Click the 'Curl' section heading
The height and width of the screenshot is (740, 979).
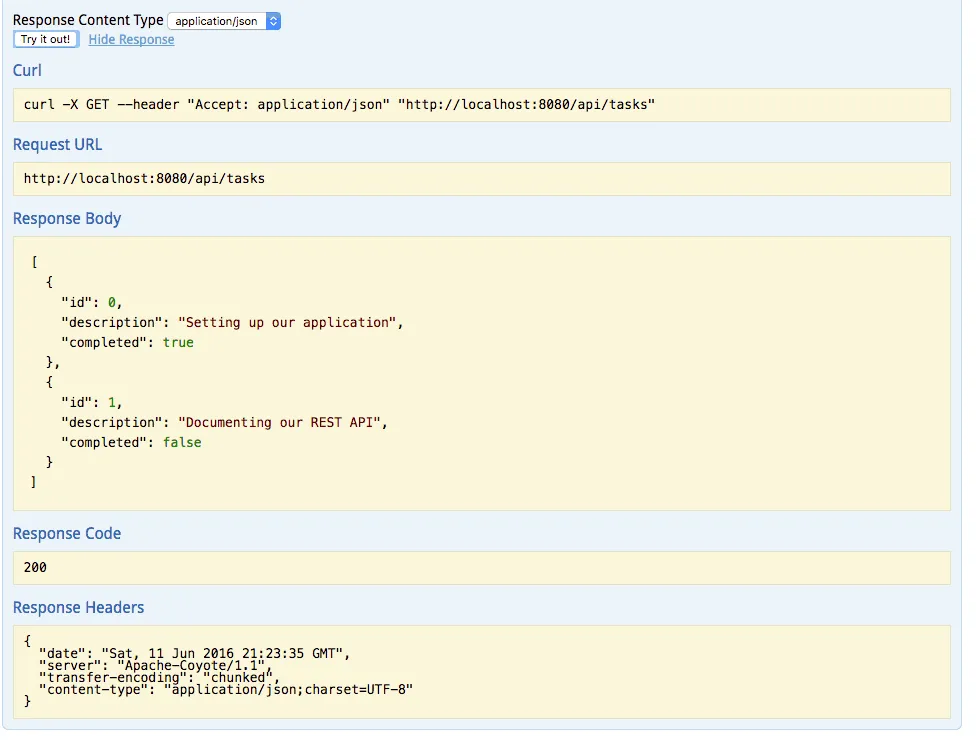click(x=27, y=71)
